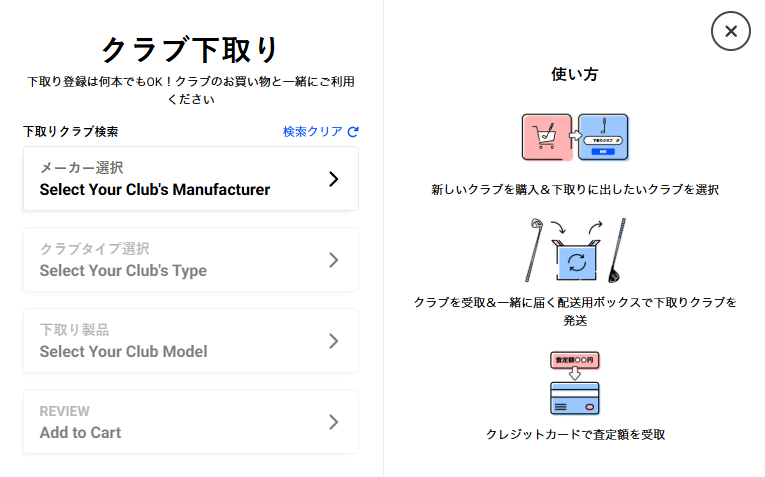The width and height of the screenshot is (765, 477).
Task: Click the shopping cart illustration icon
Action: click(546, 137)
